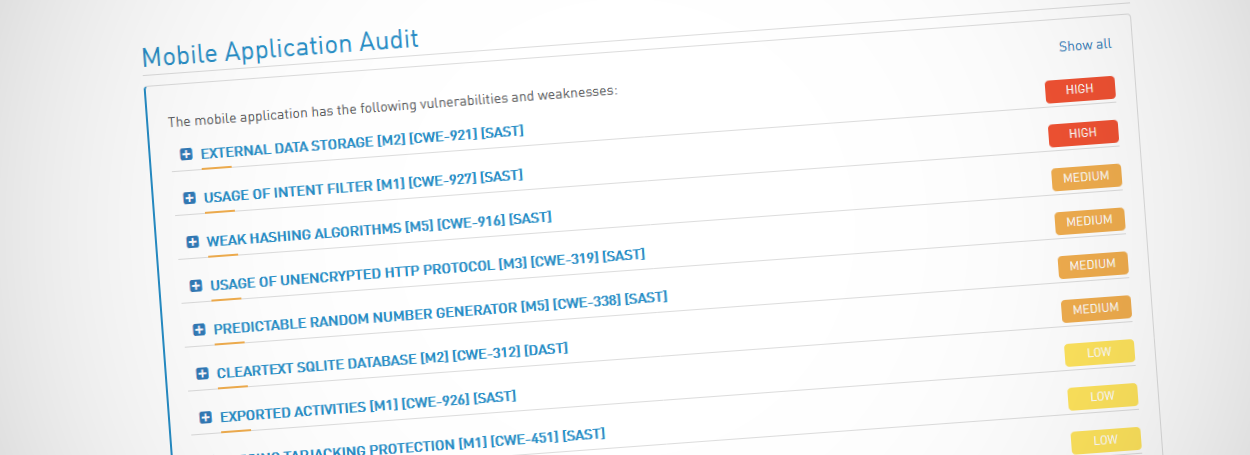
Task: Open Usage of Intent Filter [CWE-927] entry
Action: pyautogui.click(x=364, y=186)
